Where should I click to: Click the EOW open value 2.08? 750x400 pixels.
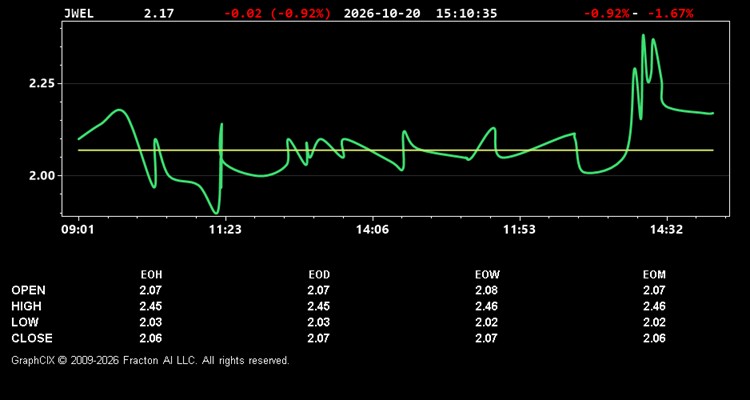tap(486, 290)
